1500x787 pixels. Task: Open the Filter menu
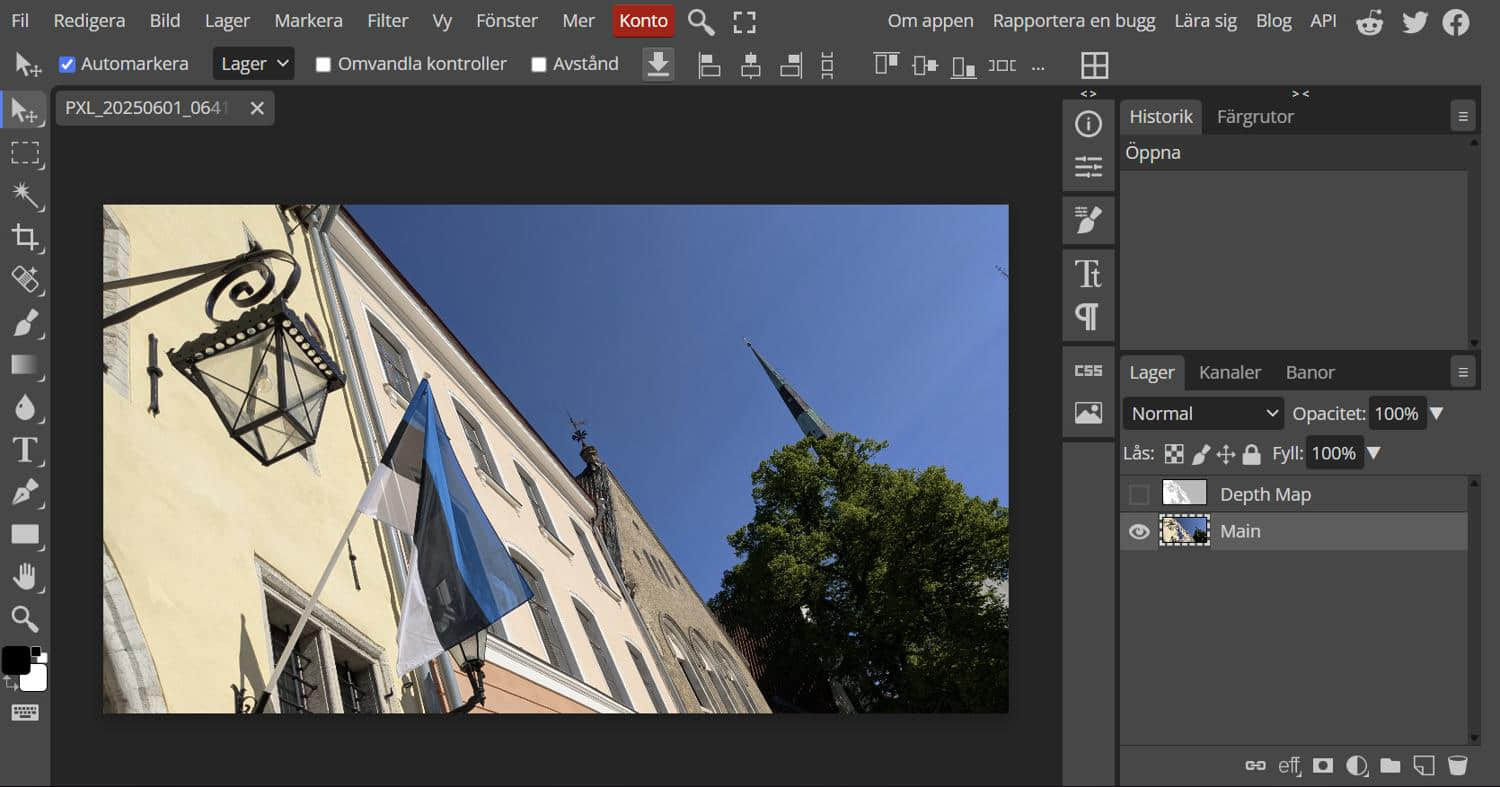[x=387, y=21]
